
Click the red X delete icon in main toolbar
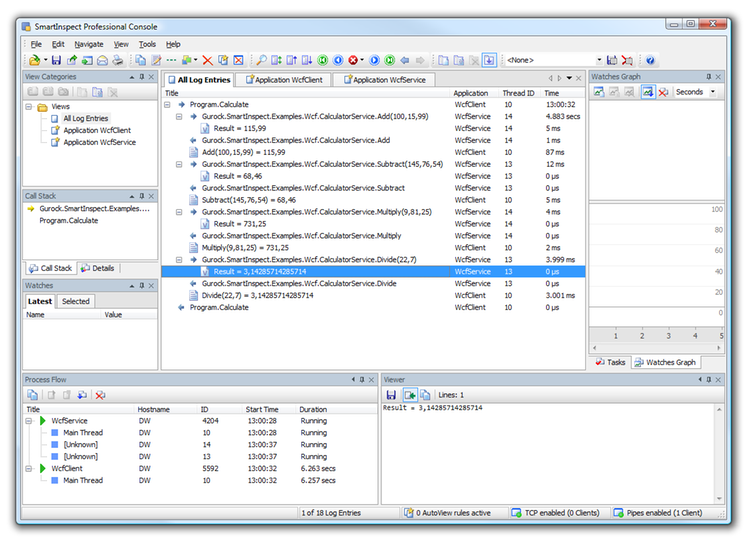coord(208,61)
